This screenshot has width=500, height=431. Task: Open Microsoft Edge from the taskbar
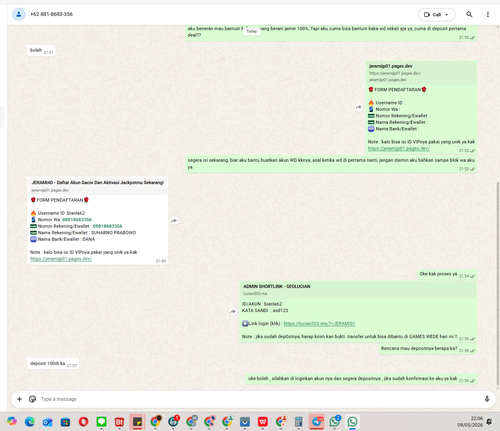(30, 422)
